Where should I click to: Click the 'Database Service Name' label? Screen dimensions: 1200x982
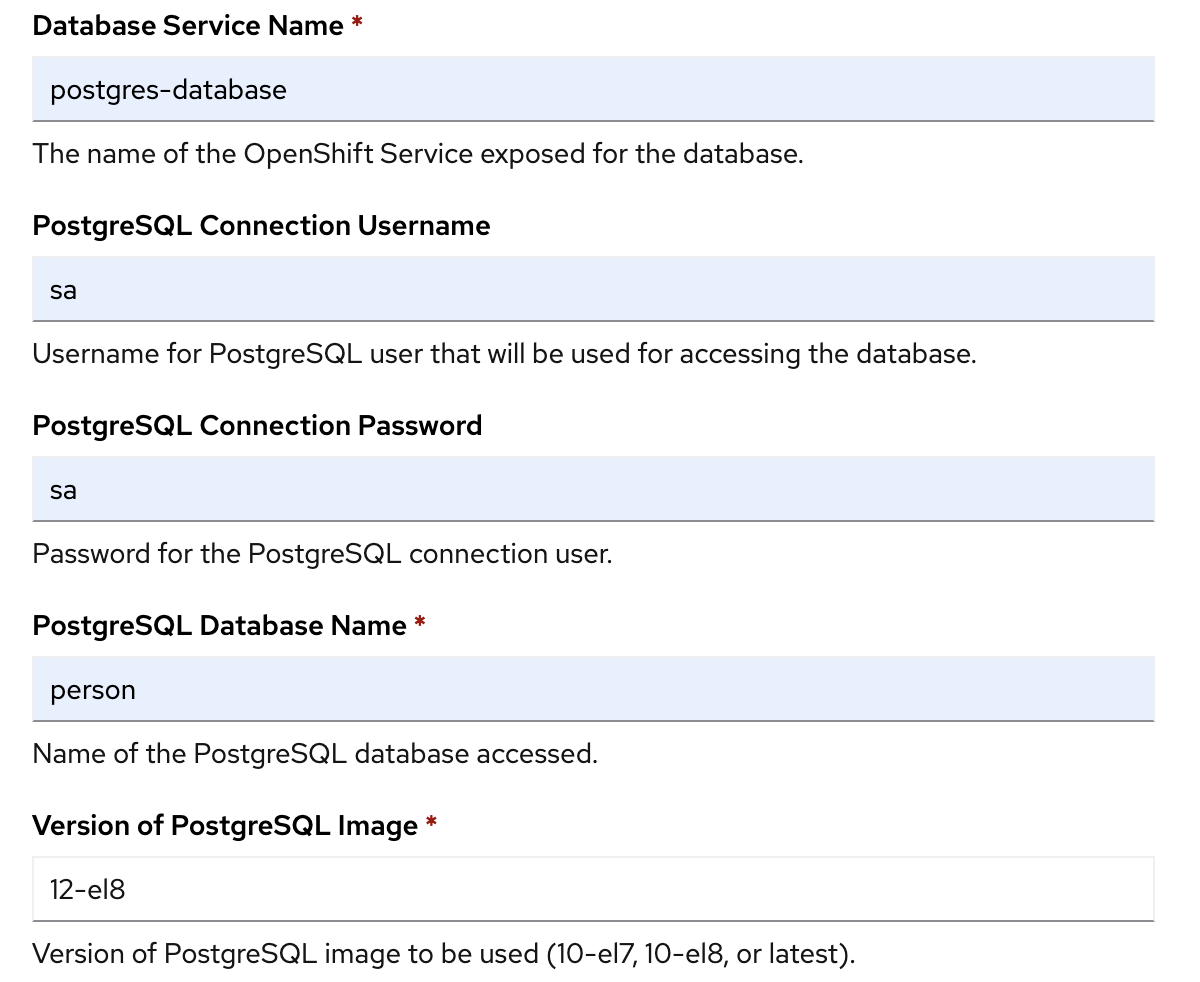[x=188, y=26]
